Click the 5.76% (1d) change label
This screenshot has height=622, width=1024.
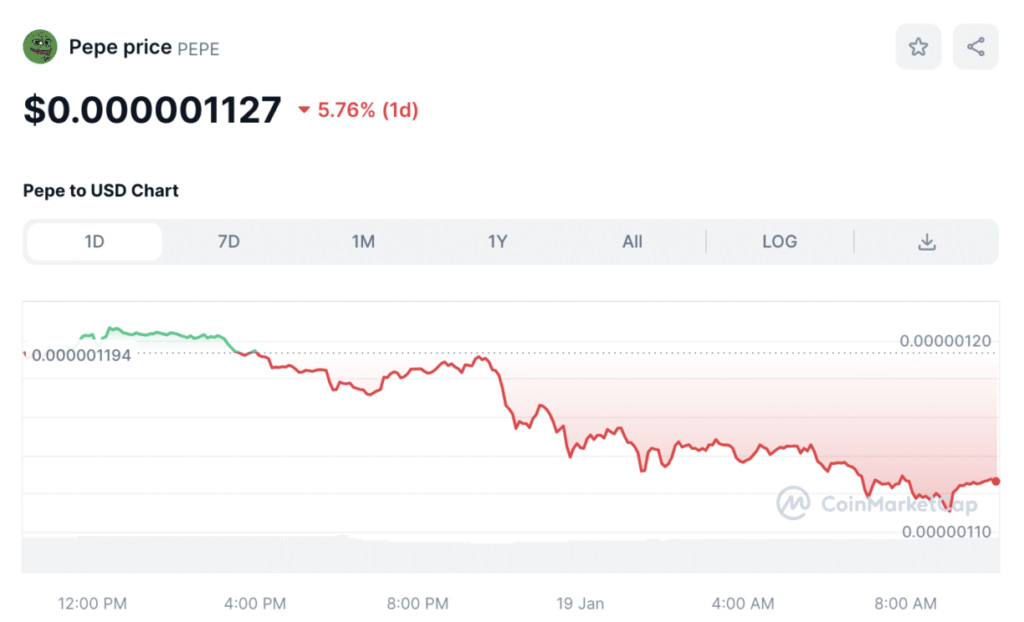368,110
